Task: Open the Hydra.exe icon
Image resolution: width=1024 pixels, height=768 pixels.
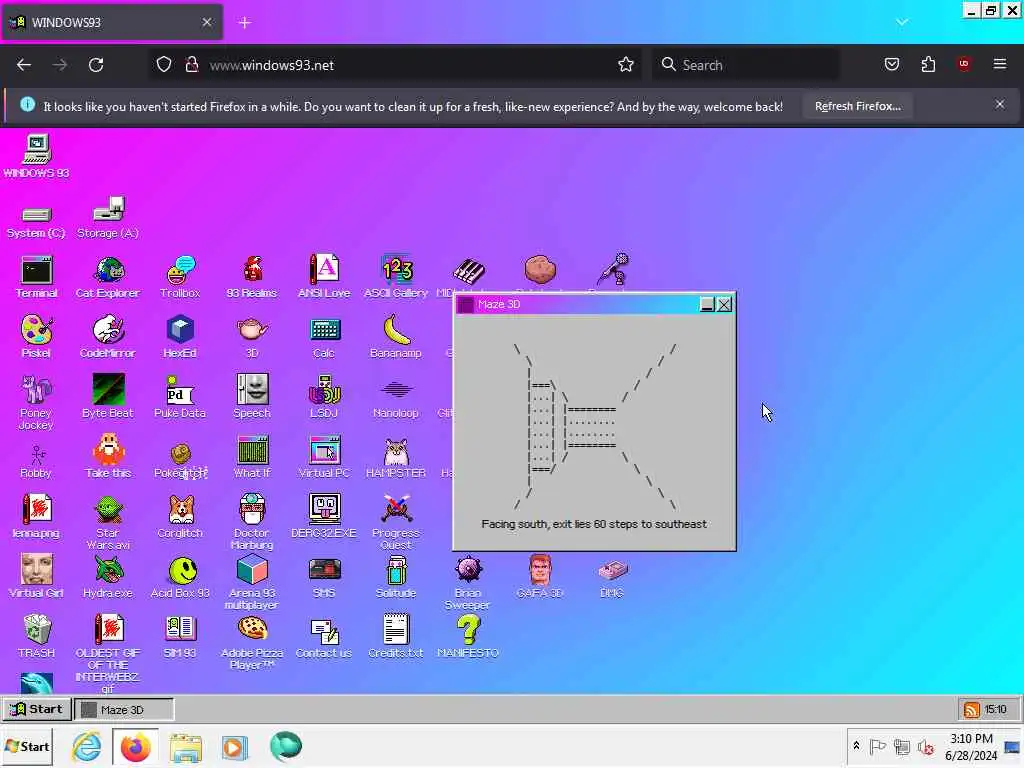Action: click(x=108, y=577)
